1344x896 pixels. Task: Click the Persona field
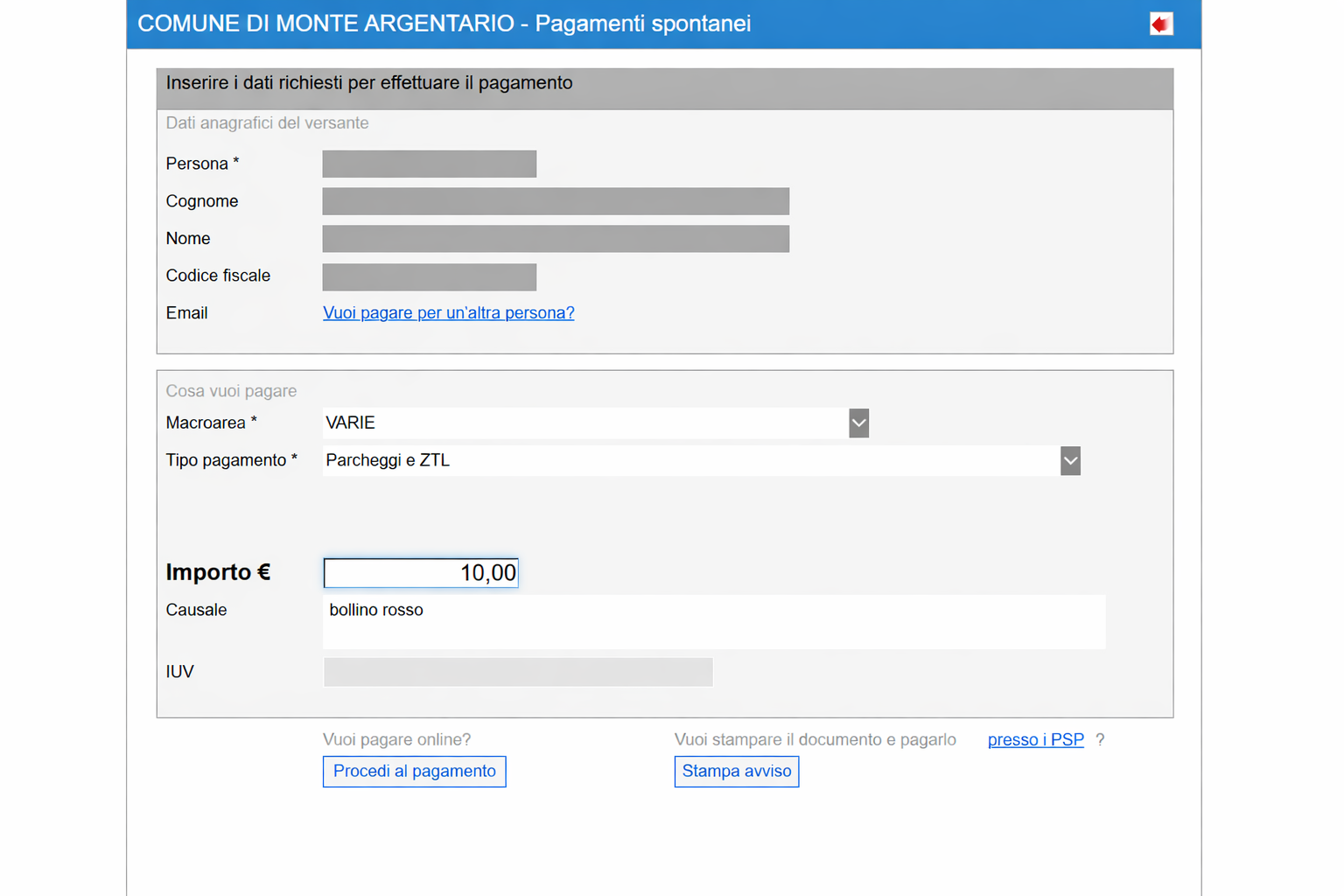point(429,164)
